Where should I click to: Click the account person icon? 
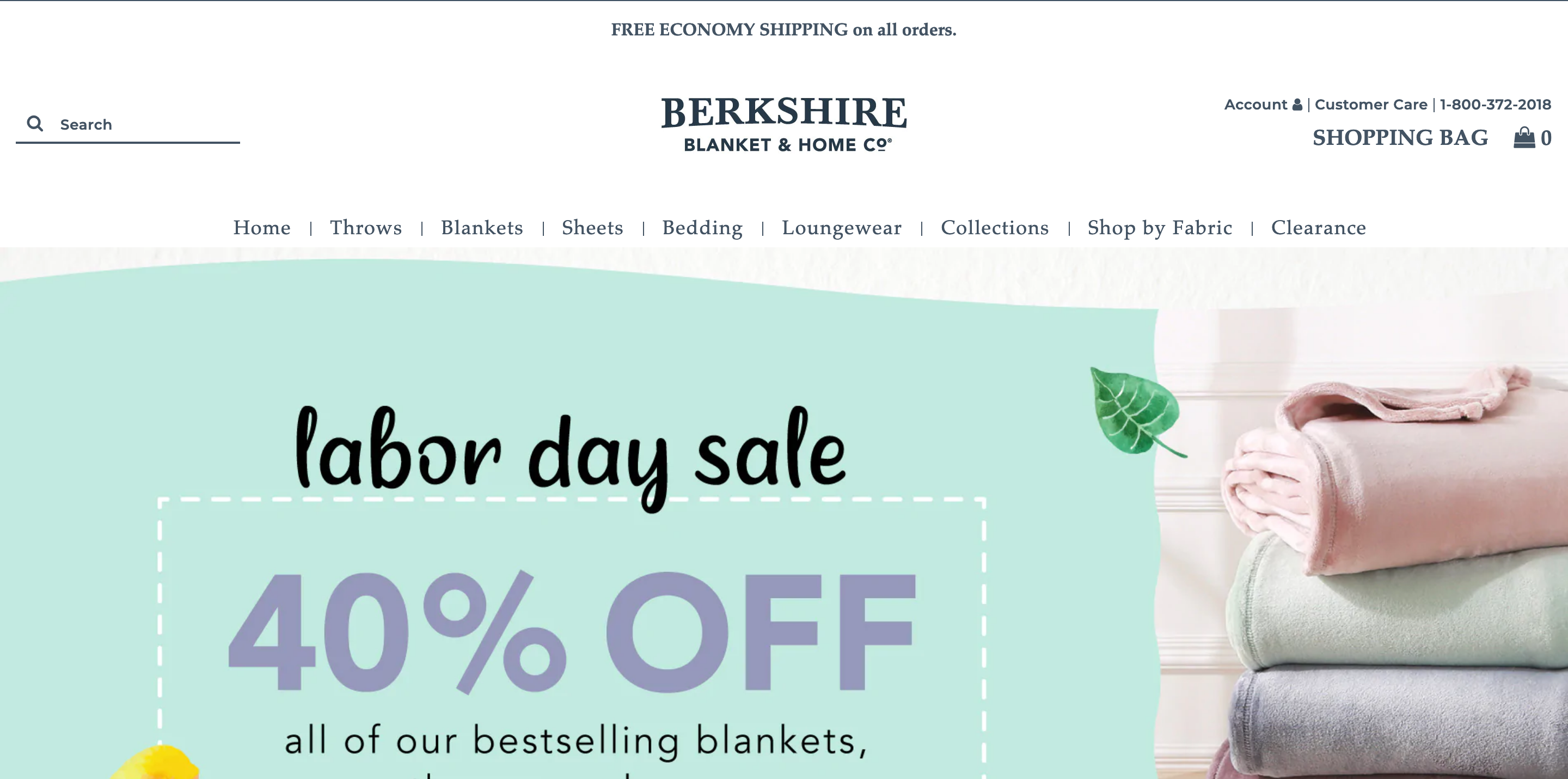tap(1297, 105)
